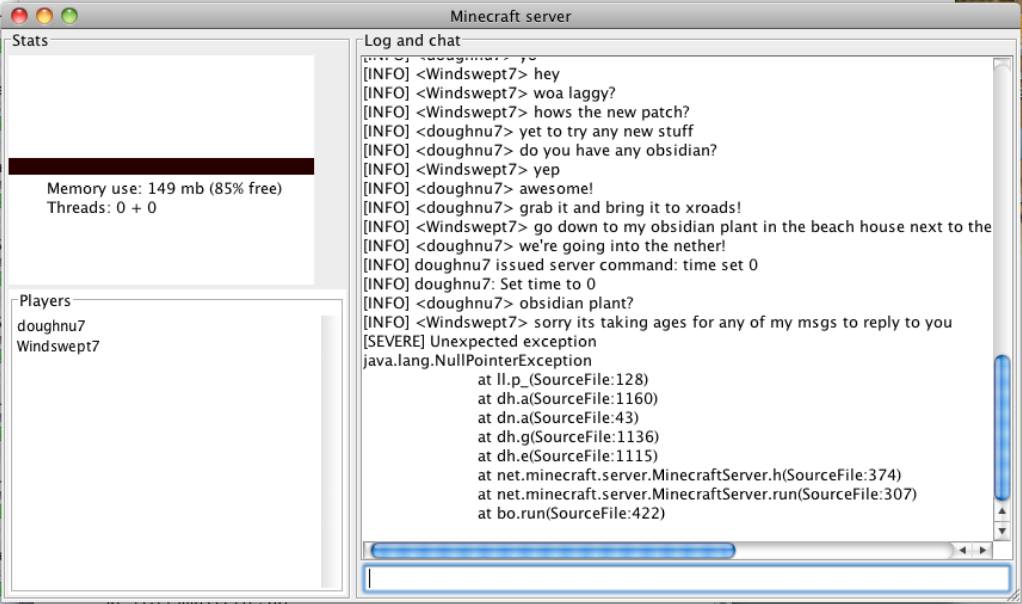The image size is (1022, 604).
Task: Click the log scroll up arrow
Action: (x=1002, y=511)
